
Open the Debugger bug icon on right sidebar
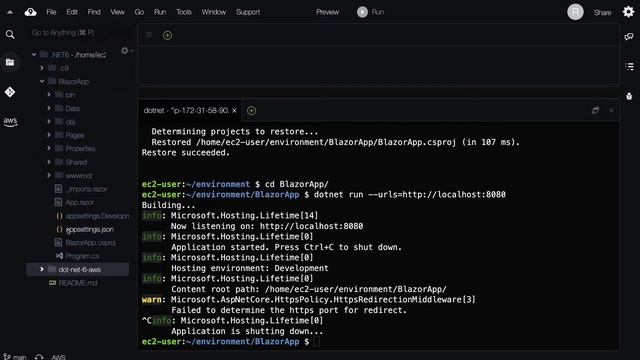click(629, 96)
